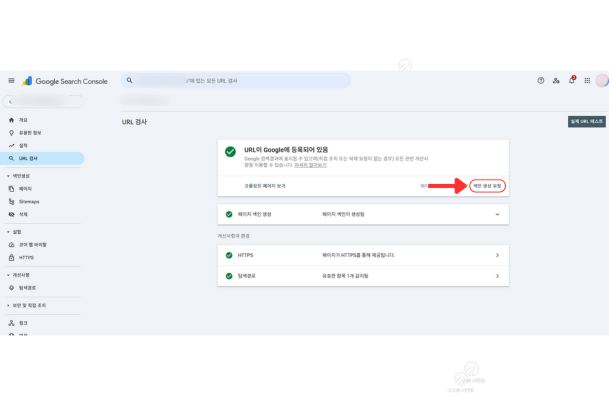Click the padlock icon for HTTPS in sidebar
This screenshot has height=406, width=609.
click(x=11, y=258)
